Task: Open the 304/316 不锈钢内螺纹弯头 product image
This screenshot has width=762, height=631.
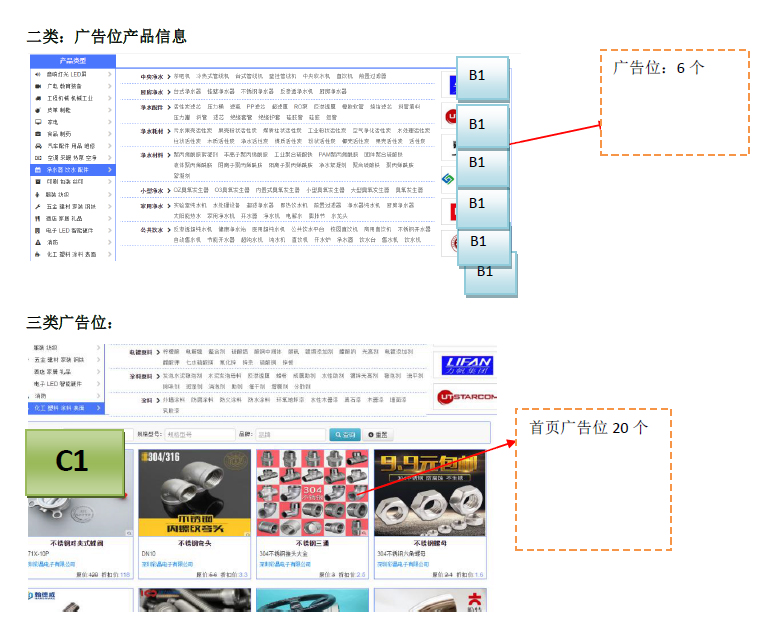Action: coord(194,493)
